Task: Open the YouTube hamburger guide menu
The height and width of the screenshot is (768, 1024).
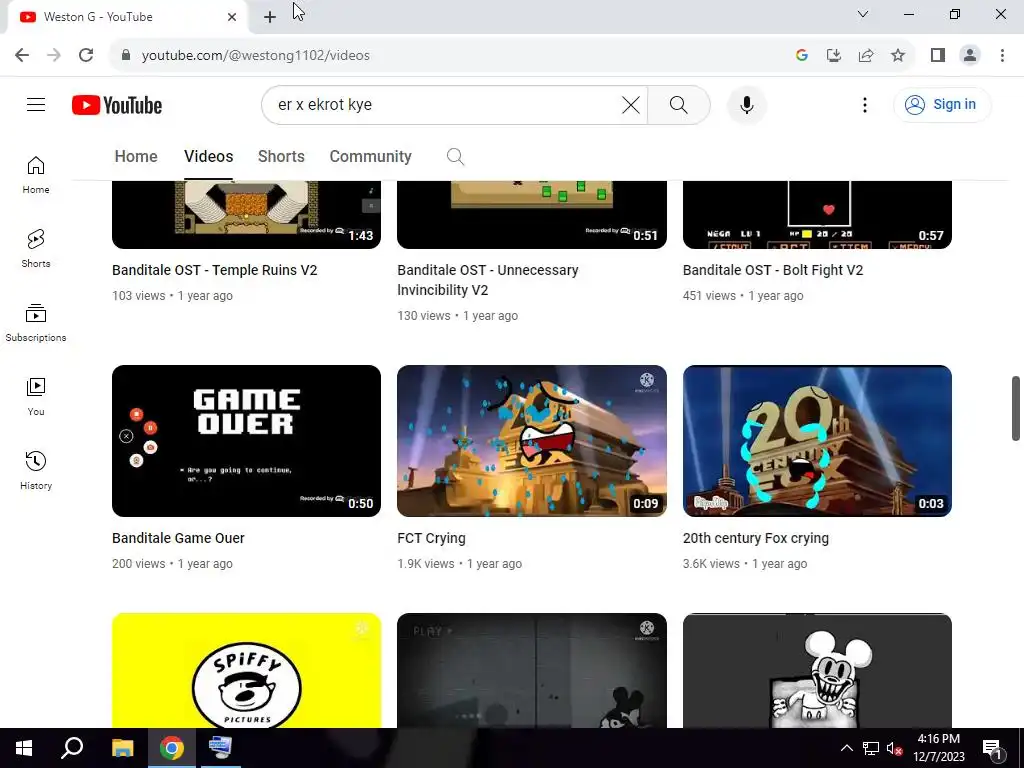Action: (36, 104)
